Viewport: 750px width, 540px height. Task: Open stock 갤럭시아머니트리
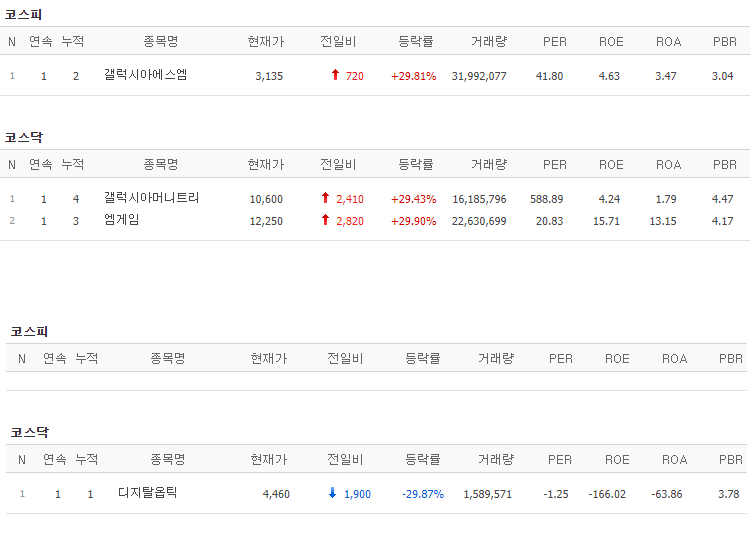click(151, 198)
